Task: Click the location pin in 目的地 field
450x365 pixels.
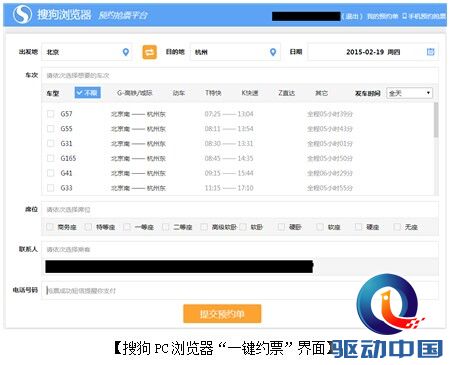Action: coord(273,52)
